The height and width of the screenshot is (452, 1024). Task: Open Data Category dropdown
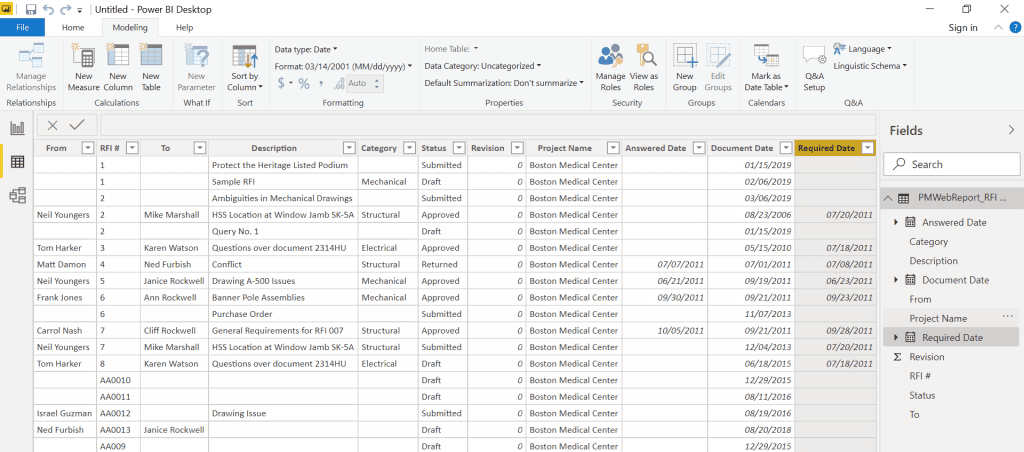(483, 66)
